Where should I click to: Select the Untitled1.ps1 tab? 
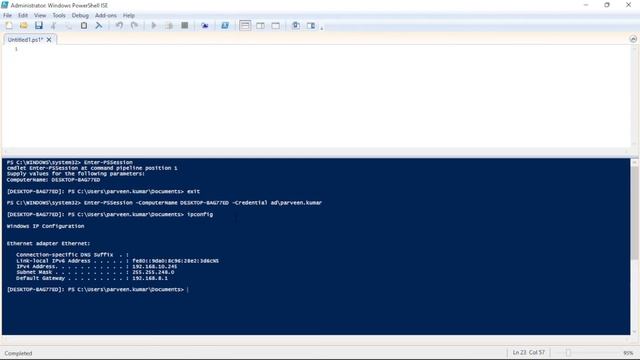(x=25, y=40)
